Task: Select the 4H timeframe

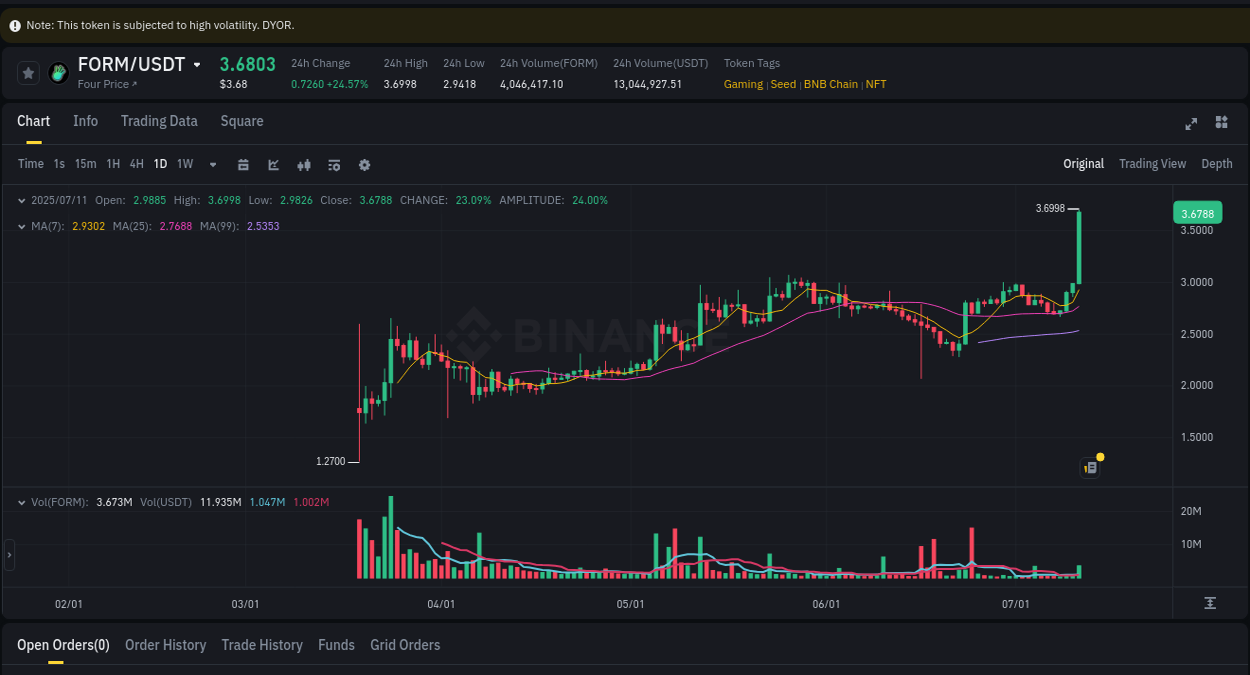Action: [136, 164]
